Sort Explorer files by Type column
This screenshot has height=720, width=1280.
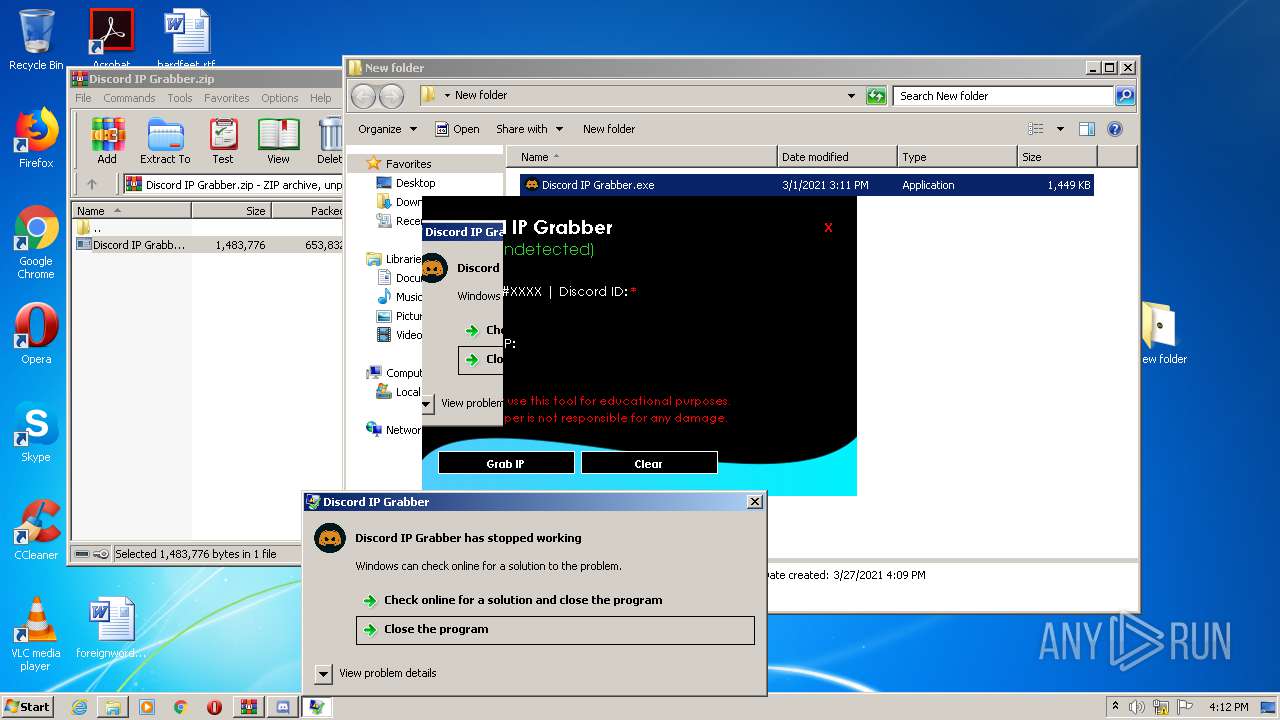(957, 157)
